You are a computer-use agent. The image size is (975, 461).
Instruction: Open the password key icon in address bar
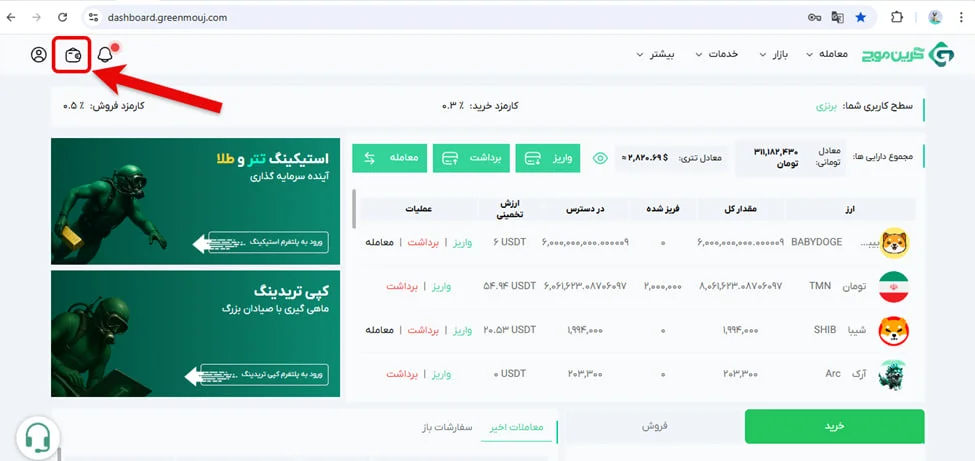click(815, 17)
